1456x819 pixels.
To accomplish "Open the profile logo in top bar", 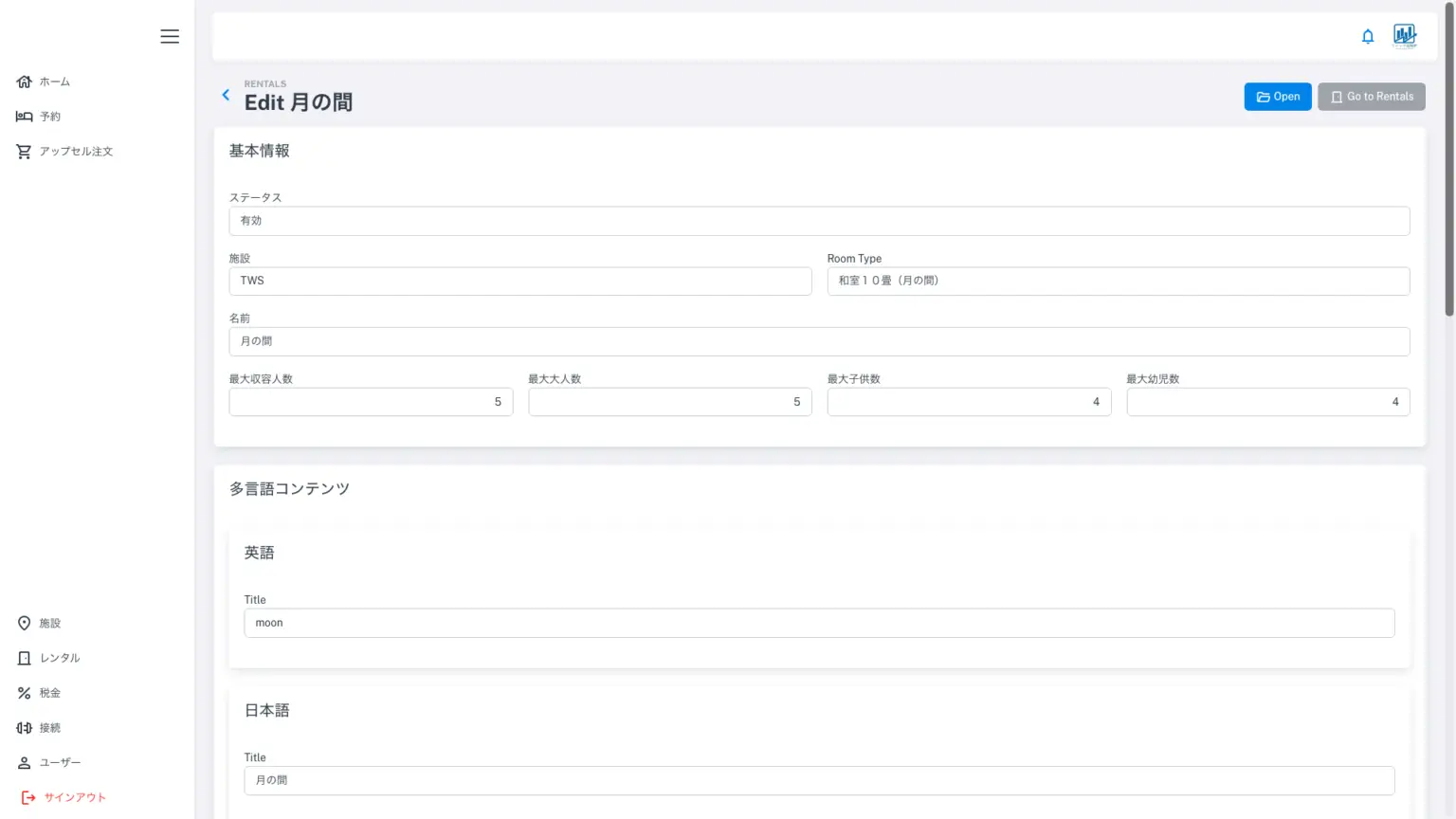I will (x=1405, y=36).
